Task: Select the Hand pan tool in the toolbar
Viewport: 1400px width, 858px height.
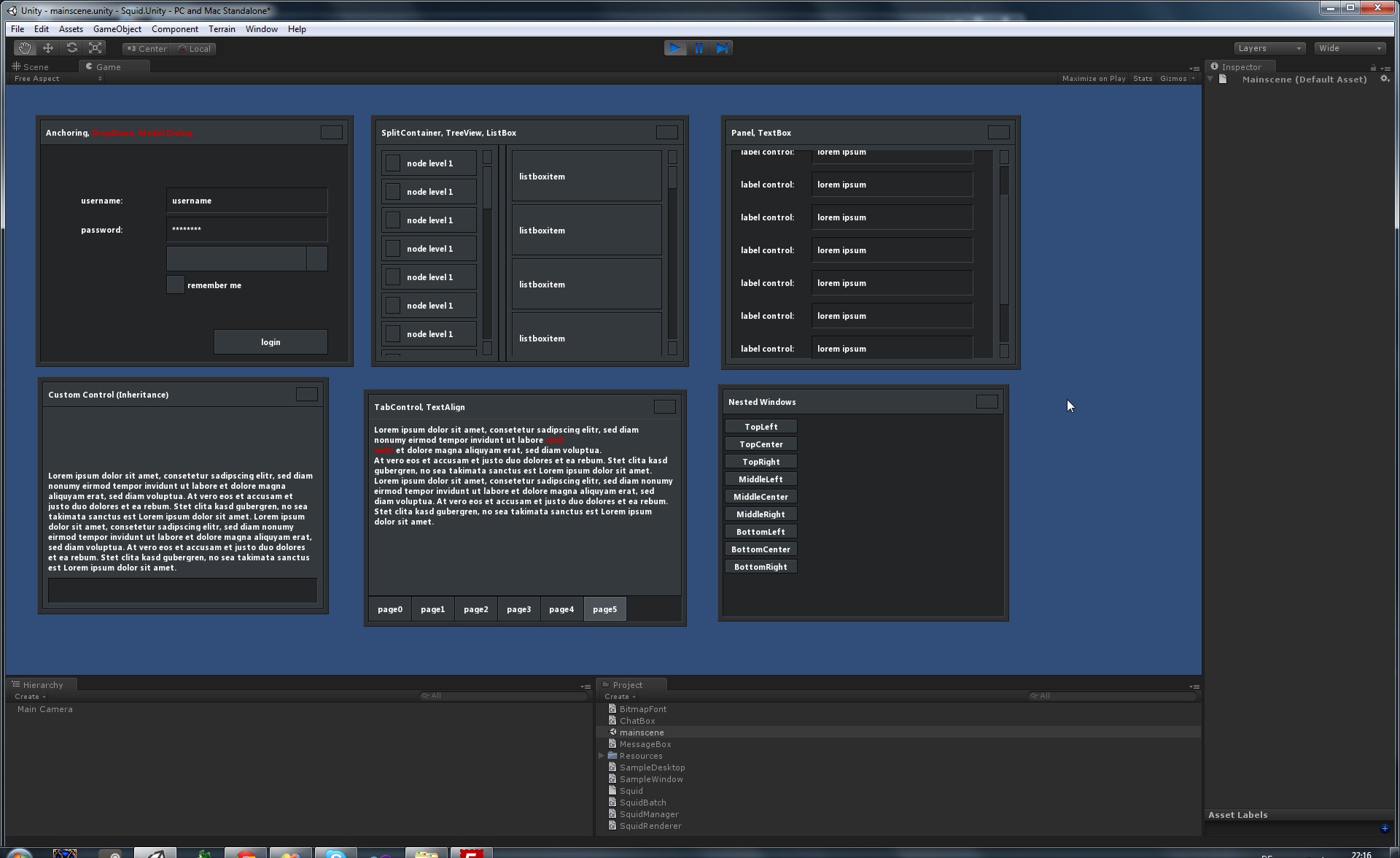Action: pyautogui.click(x=24, y=47)
